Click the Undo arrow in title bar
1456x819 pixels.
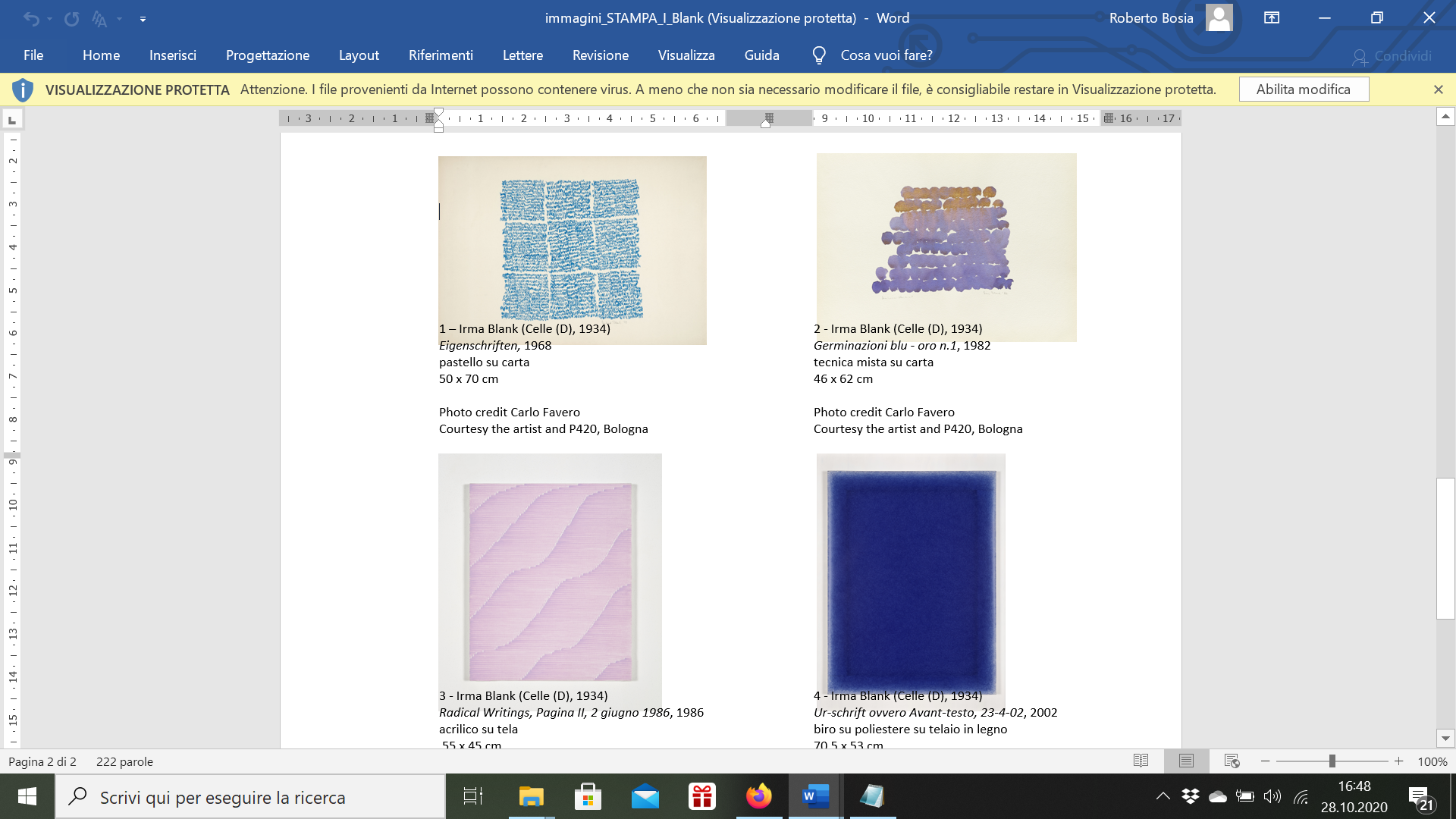click(x=31, y=18)
